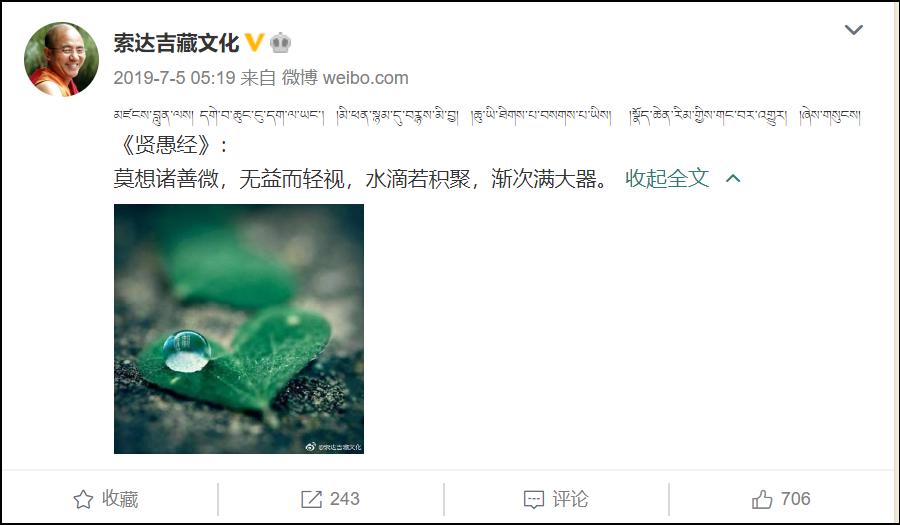Viewport: 900px width, 525px height.
Task: Open the 索达吉藏文化 account name link
Action: coord(176,43)
